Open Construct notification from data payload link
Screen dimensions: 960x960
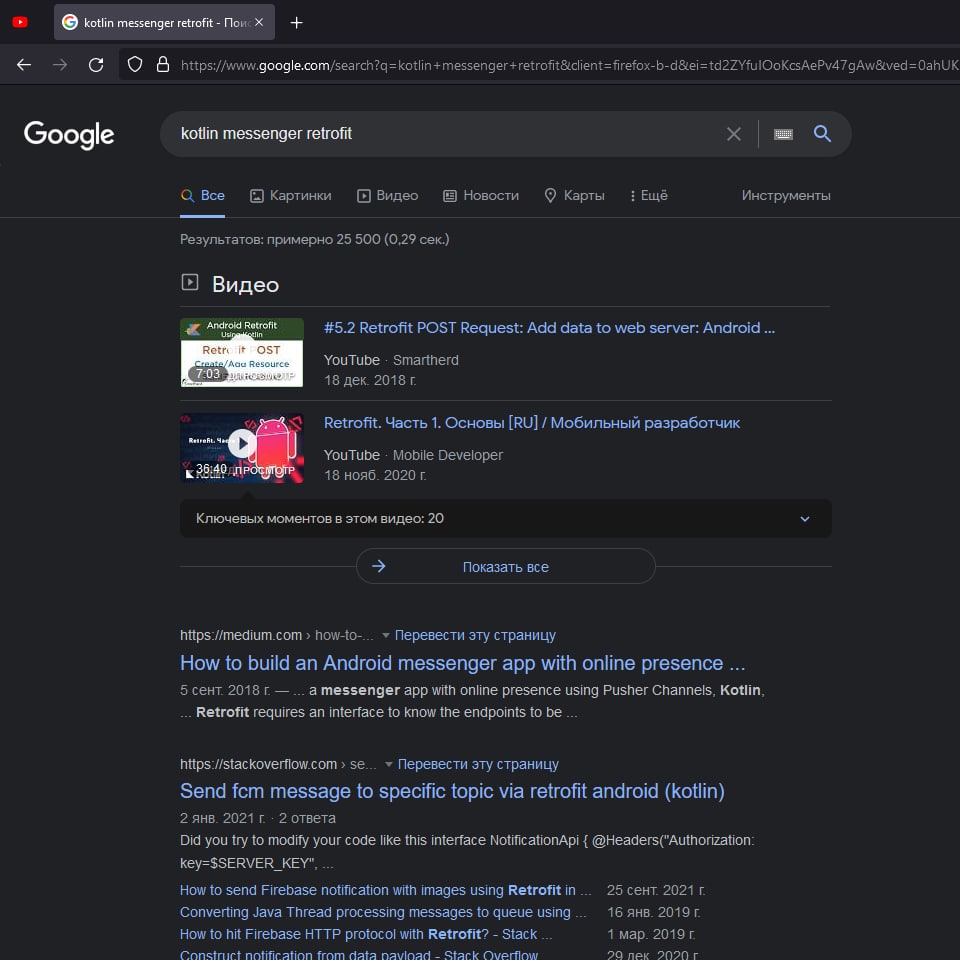click(x=359, y=954)
